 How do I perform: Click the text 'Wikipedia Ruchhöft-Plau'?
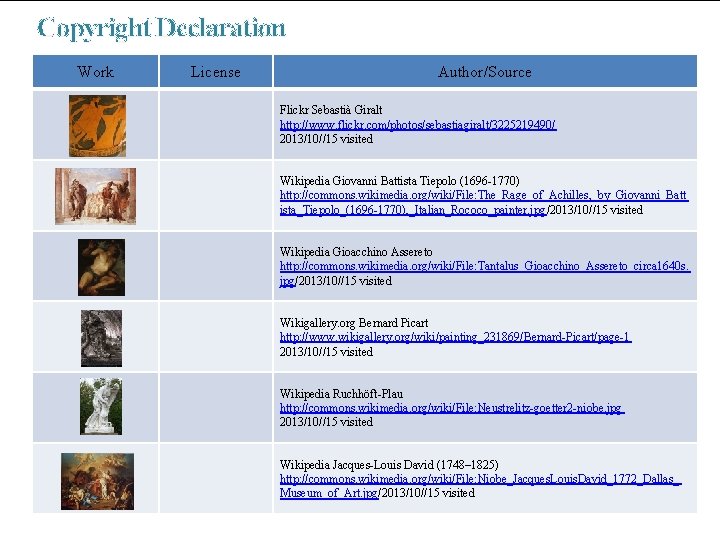coord(341,394)
